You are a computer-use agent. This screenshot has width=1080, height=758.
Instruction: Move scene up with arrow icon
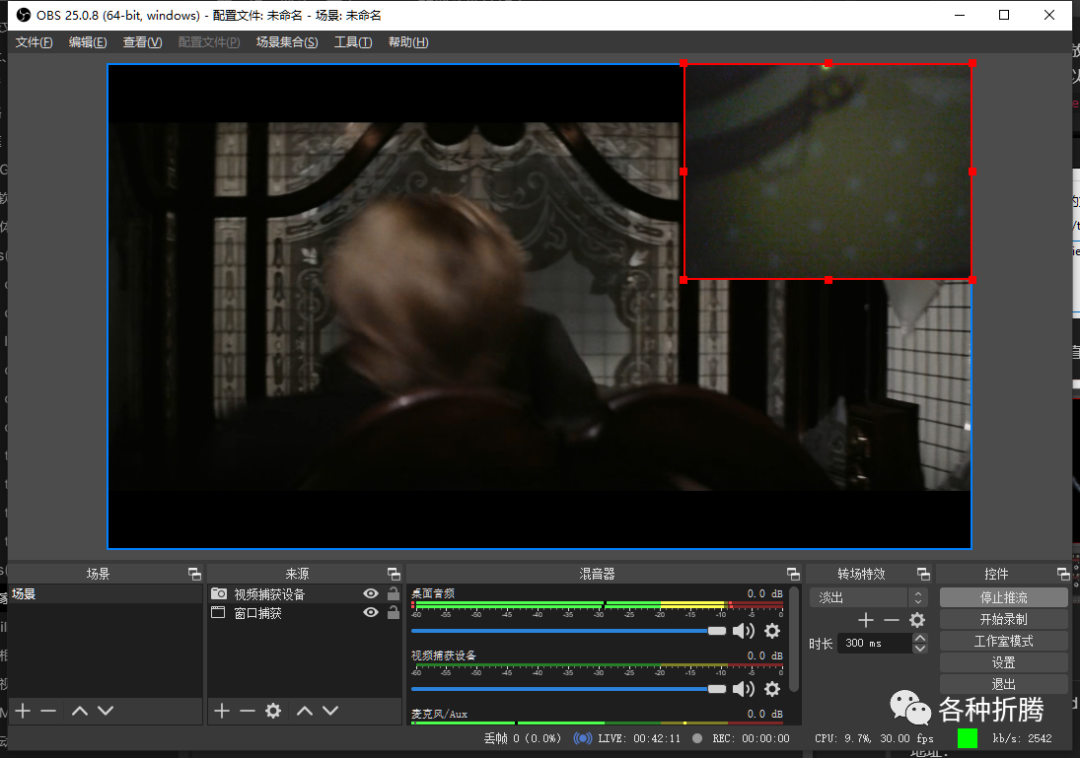point(80,710)
